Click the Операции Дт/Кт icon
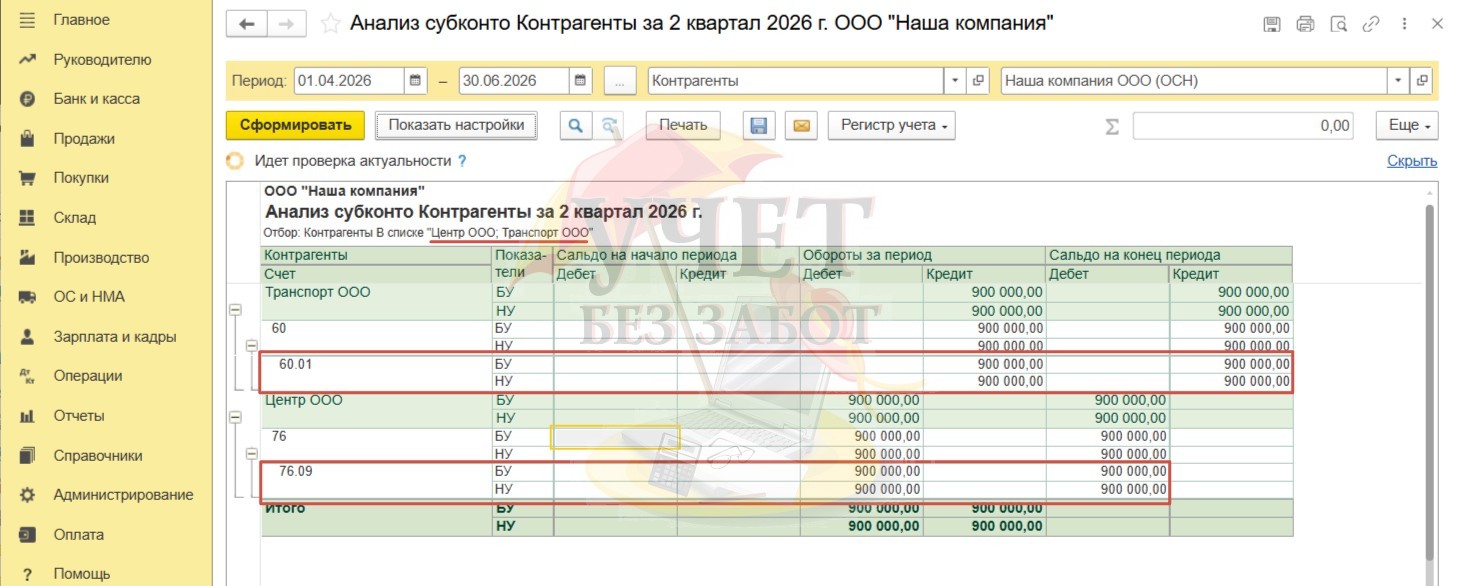This screenshot has height=586, width=1458. pos(28,376)
